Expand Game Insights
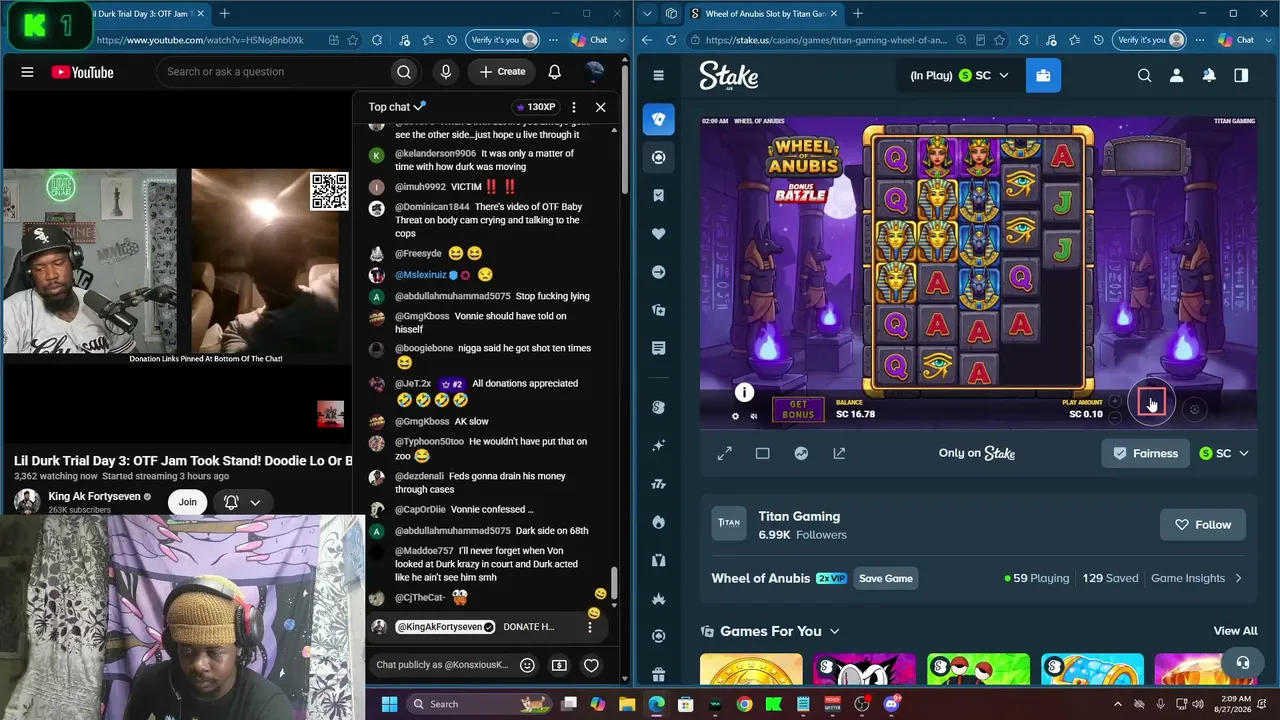Viewport: 1280px width, 720px height. pos(1197,579)
